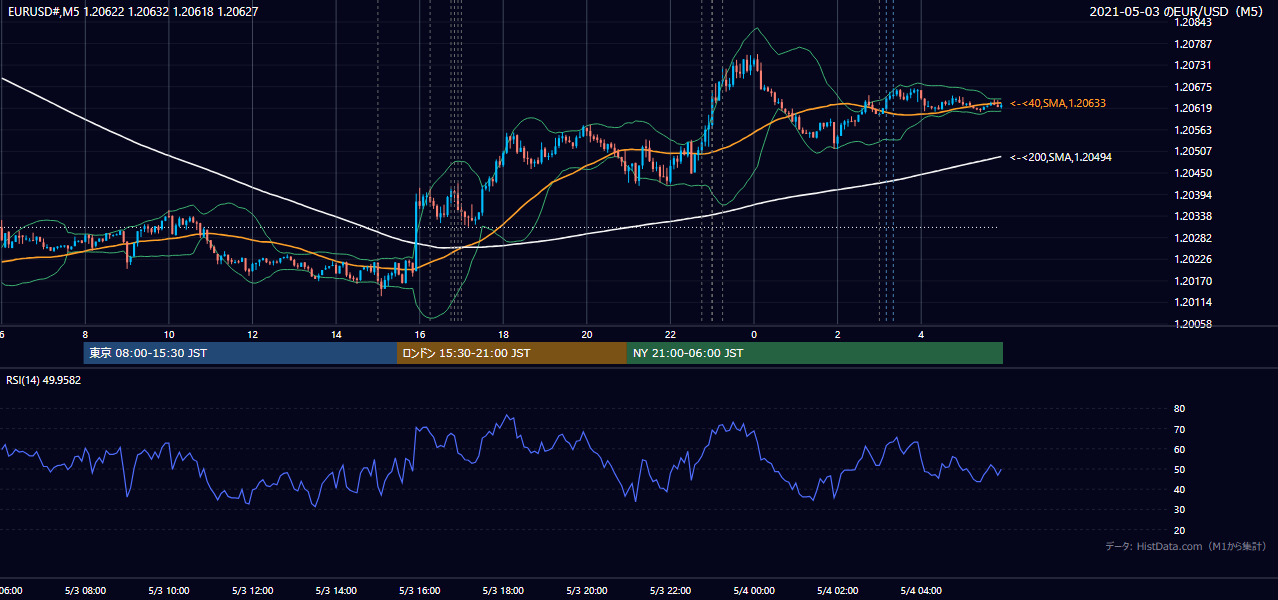Click the 5/4 00:00 time label

pos(754,590)
